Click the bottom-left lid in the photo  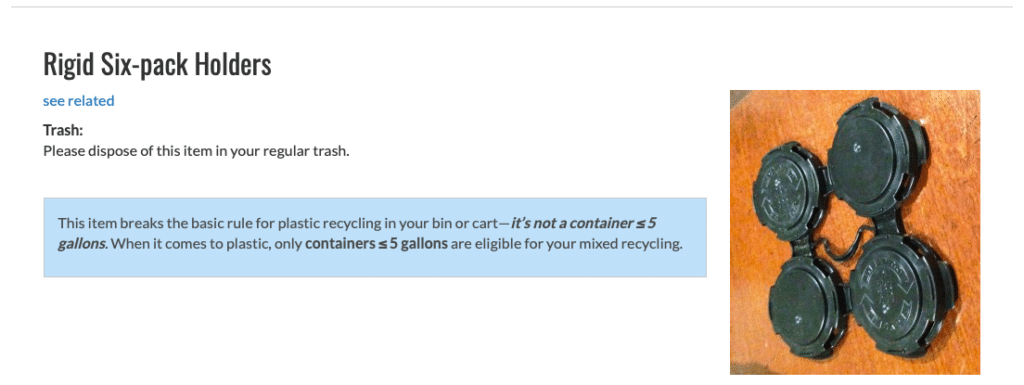coord(807,303)
